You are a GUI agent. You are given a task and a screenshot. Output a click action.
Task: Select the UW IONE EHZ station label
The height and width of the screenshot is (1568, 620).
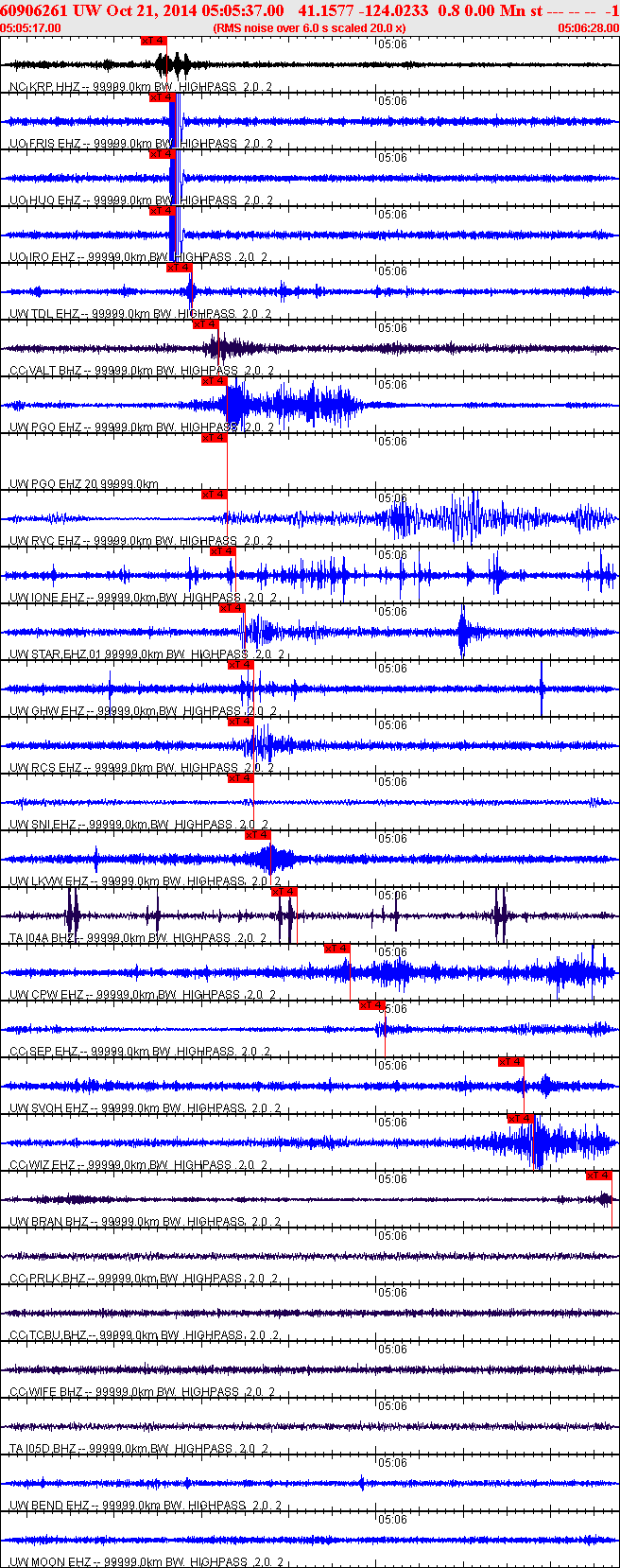[143, 598]
